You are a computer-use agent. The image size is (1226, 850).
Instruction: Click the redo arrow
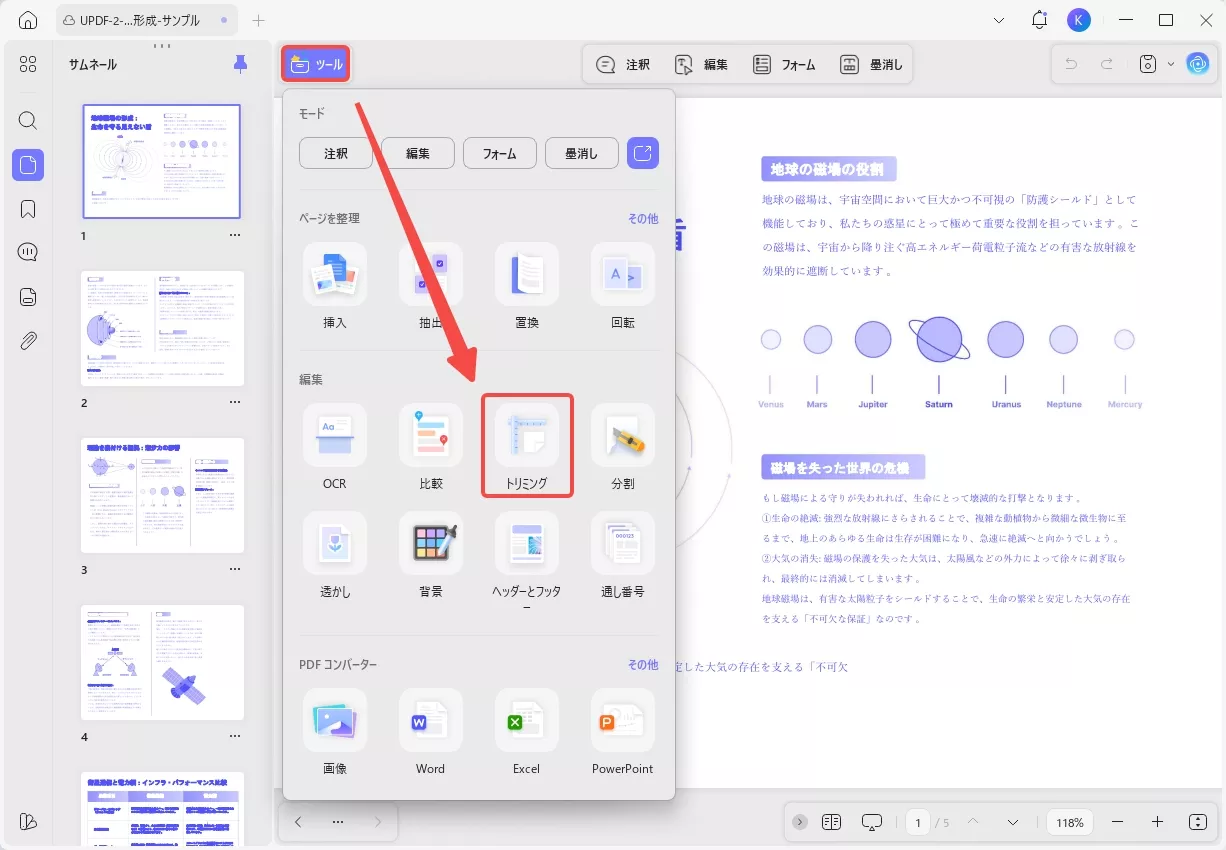pyautogui.click(x=1107, y=64)
